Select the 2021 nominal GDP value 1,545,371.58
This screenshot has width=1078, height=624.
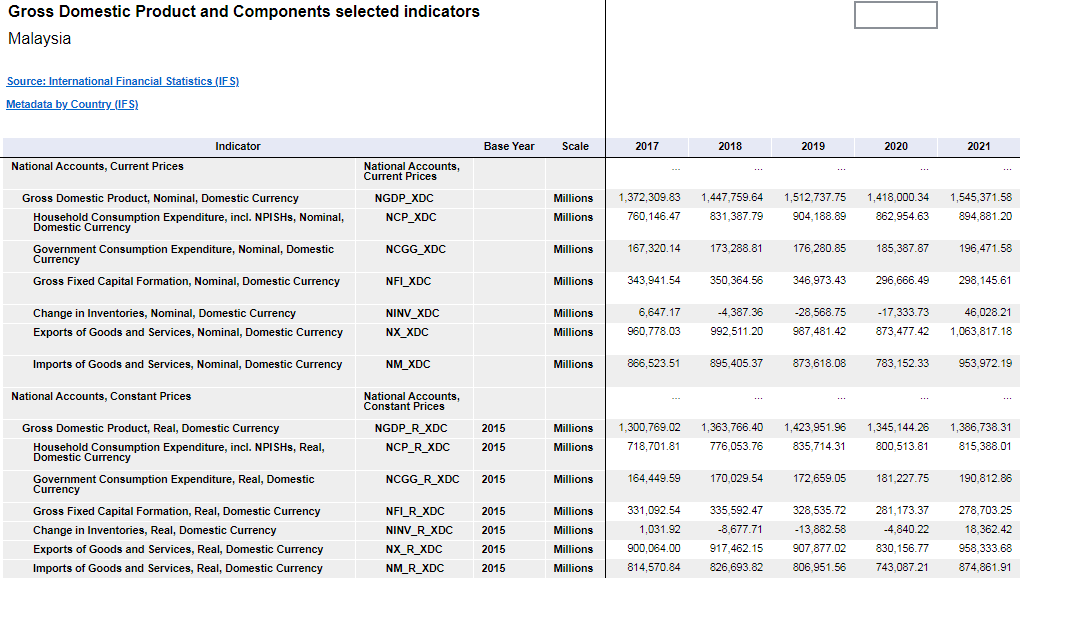(x=980, y=198)
